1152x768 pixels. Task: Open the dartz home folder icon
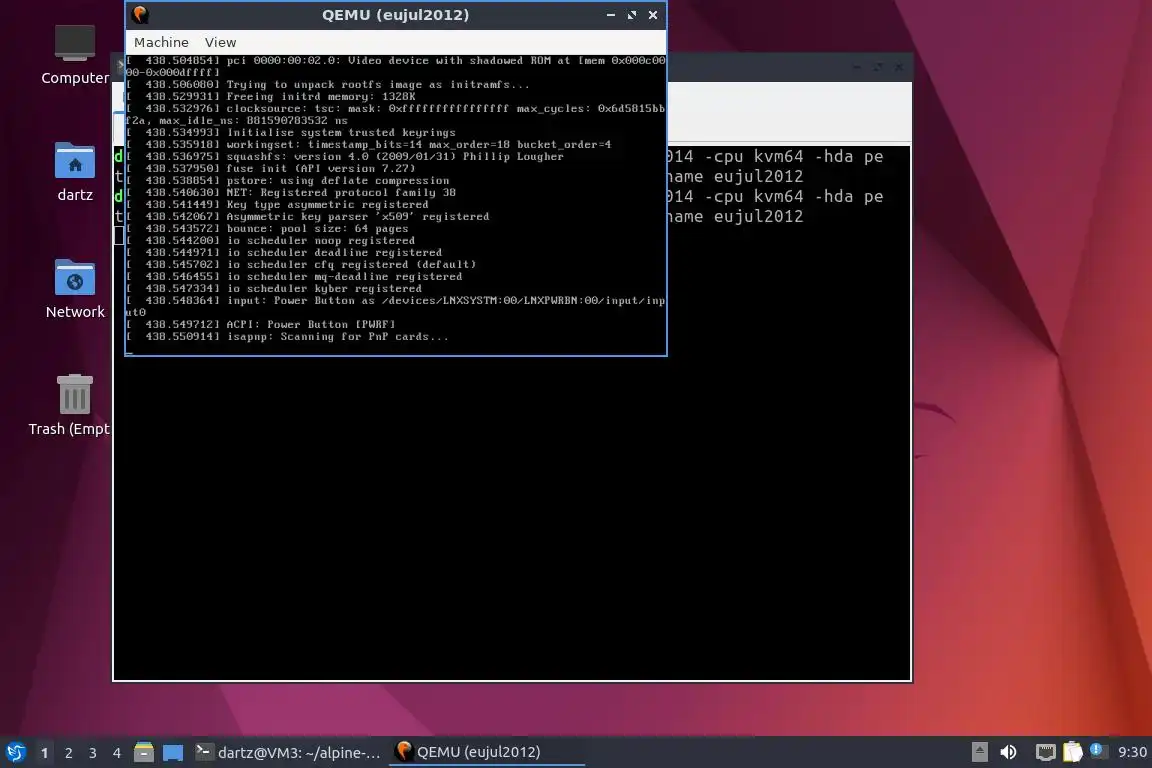point(75,173)
